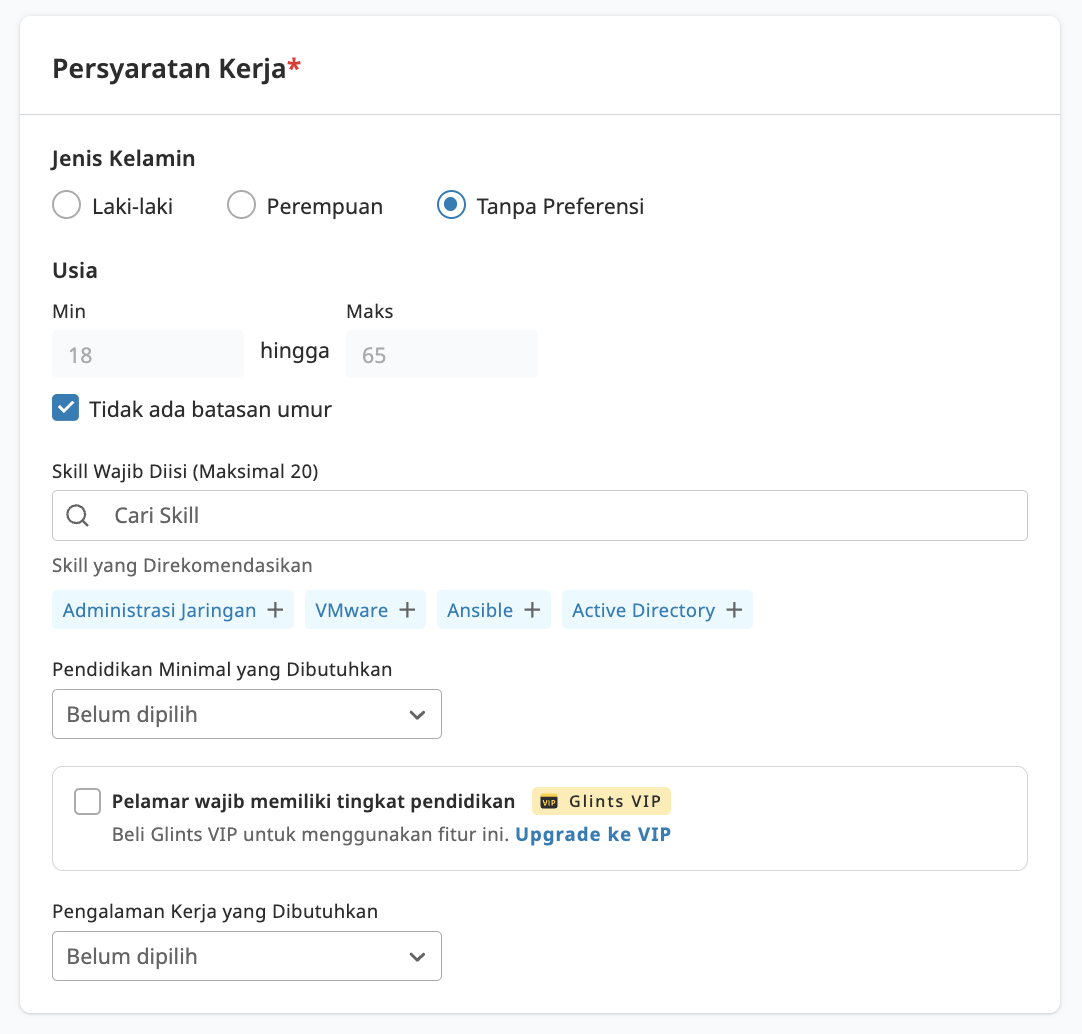Enable Pelamar wajib memiliki tingkat pendidikan
1082x1034 pixels.
[87, 800]
